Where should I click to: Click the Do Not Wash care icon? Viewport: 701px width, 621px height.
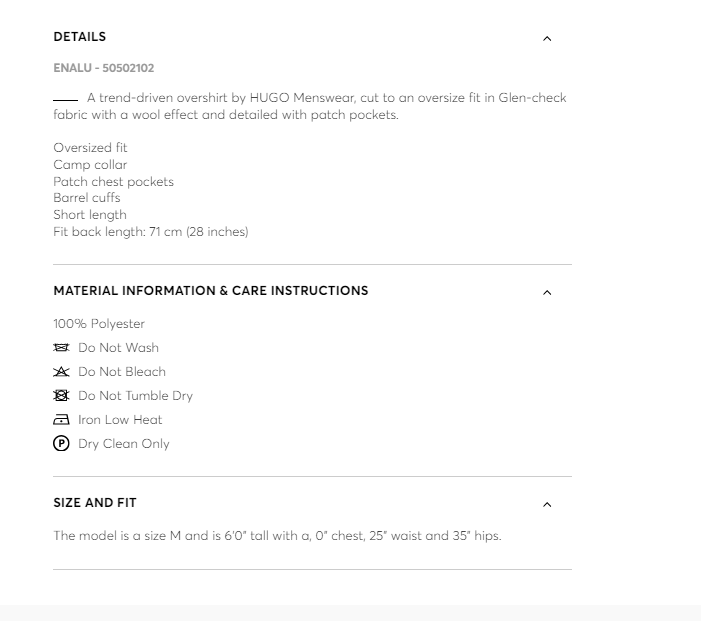(x=61, y=348)
